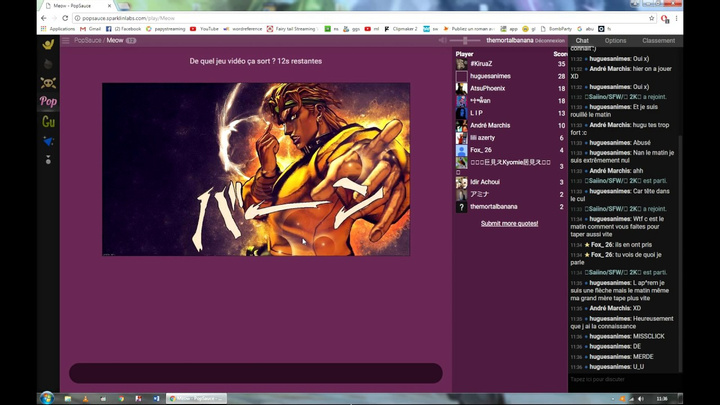Click player #KiruaZ avatar
This screenshot has width=720, height=405.
[x=461, y=64]
